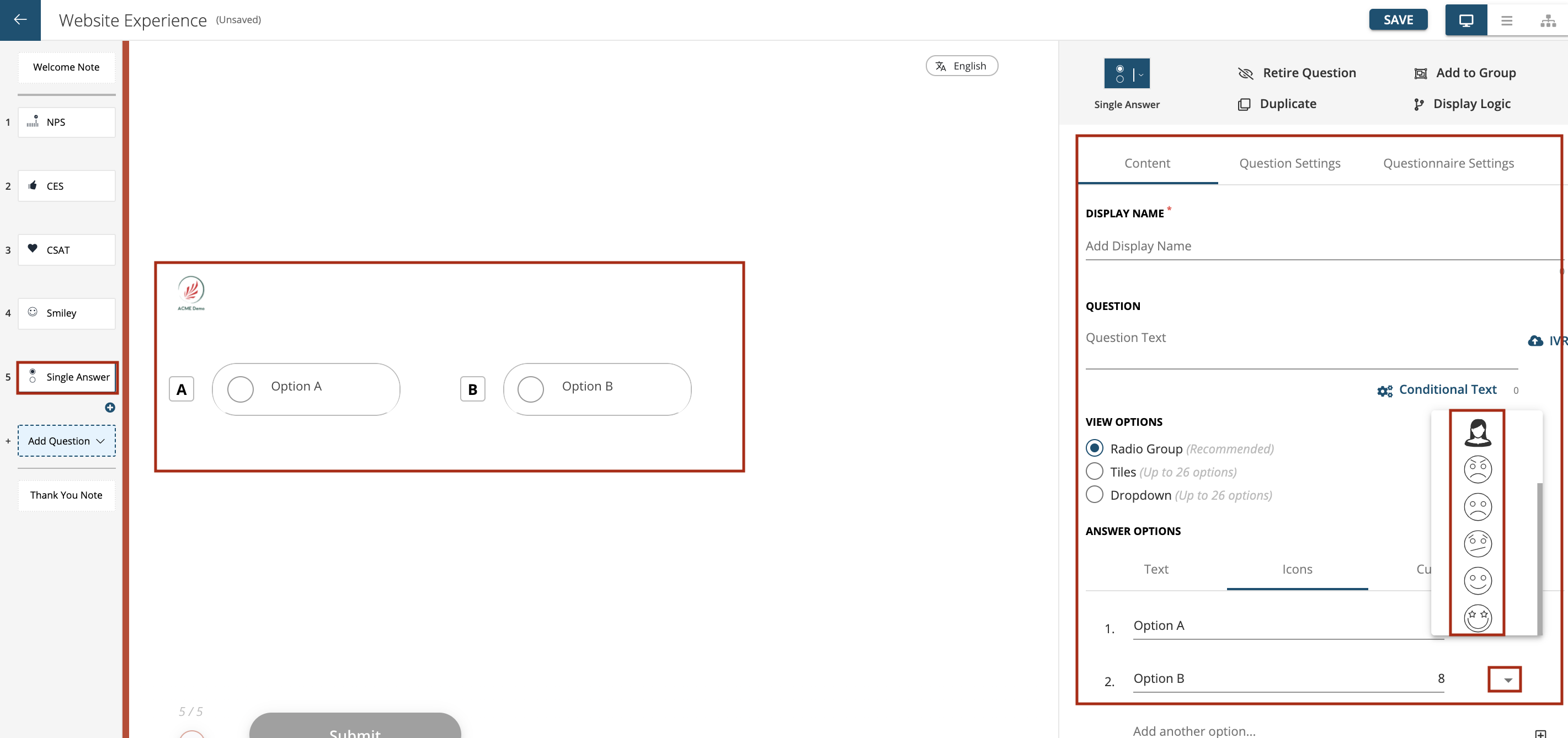Click the Duplicate link

[1287, 104]
